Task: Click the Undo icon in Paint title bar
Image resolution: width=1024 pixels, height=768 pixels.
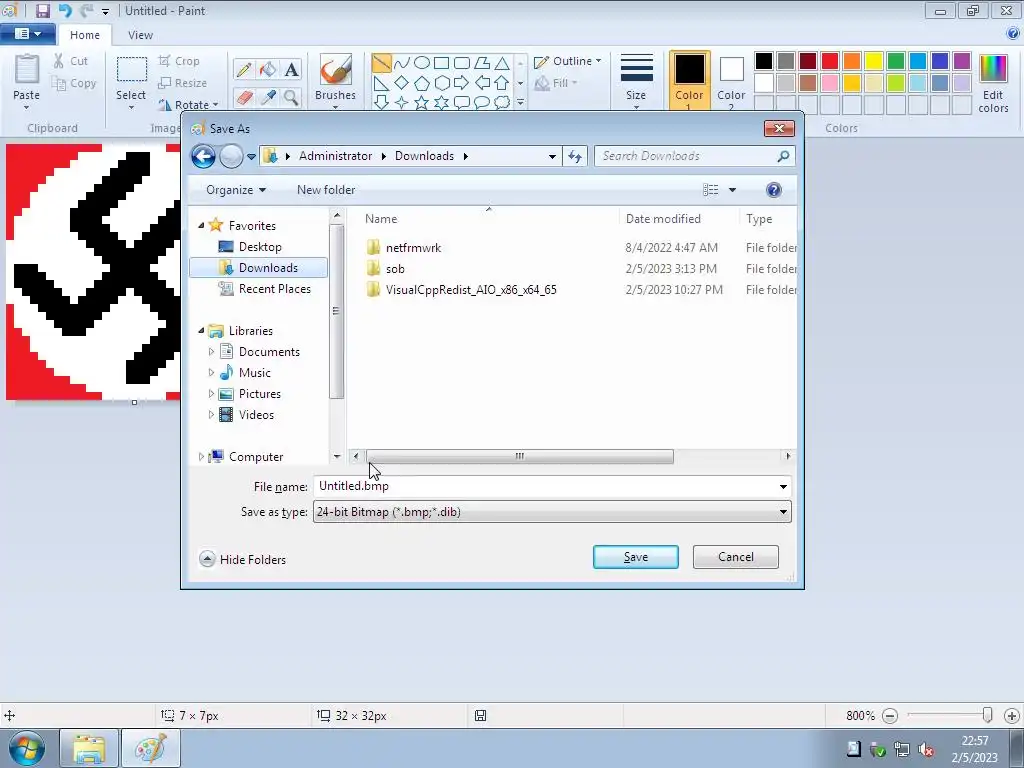Action: [x=65, y=10]
